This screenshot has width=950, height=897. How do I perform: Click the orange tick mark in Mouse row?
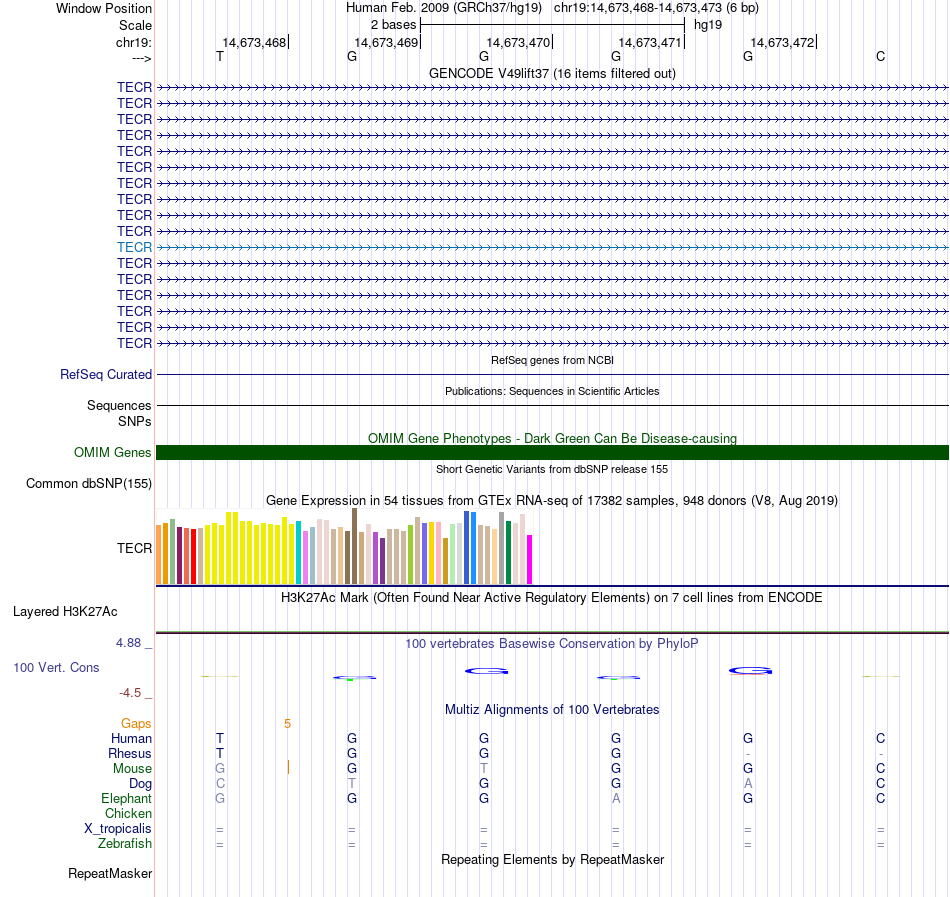point(288,767)
